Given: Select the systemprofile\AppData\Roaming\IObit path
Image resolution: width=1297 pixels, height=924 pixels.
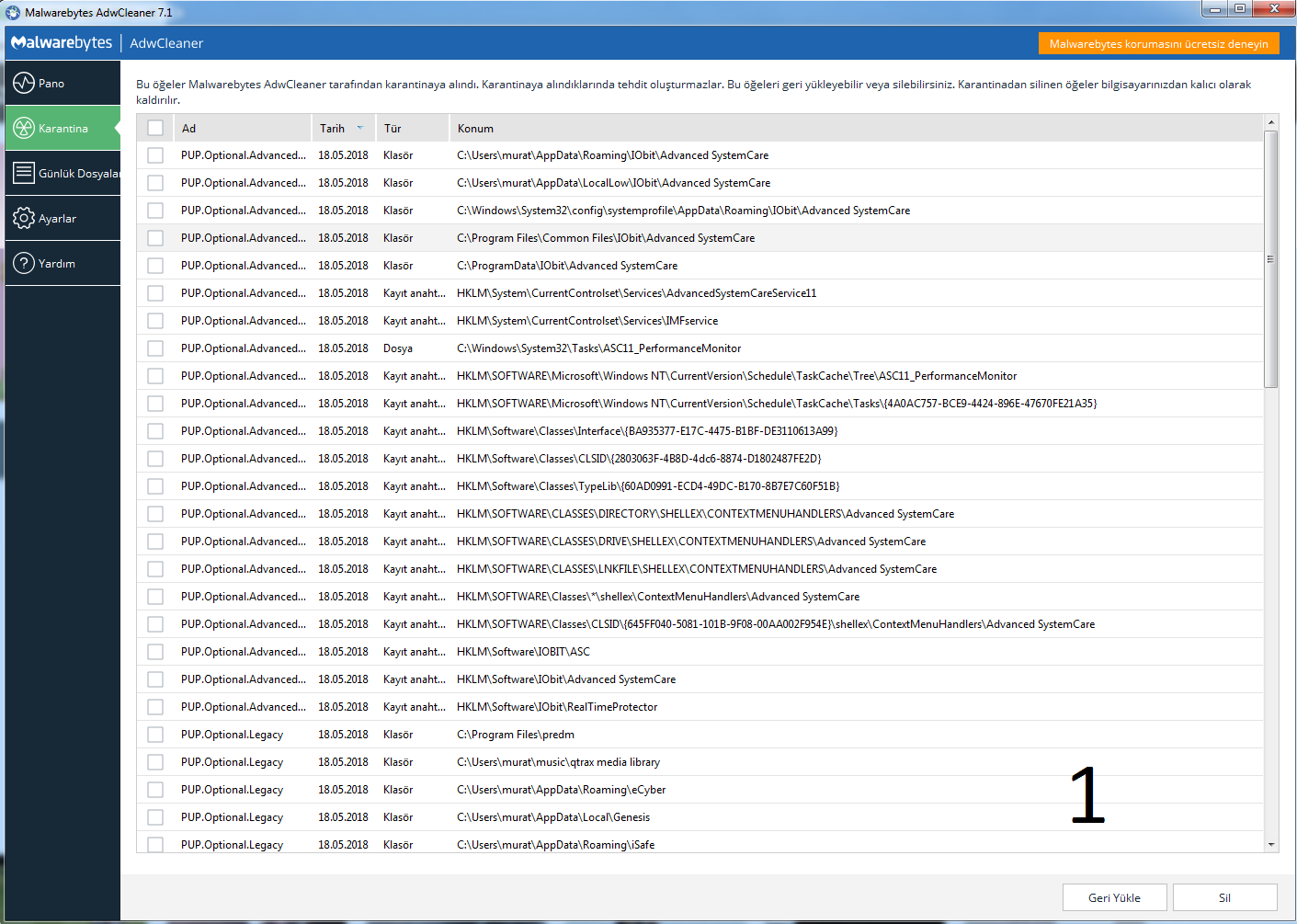Looking at the screenshot, I should point(683,211).
